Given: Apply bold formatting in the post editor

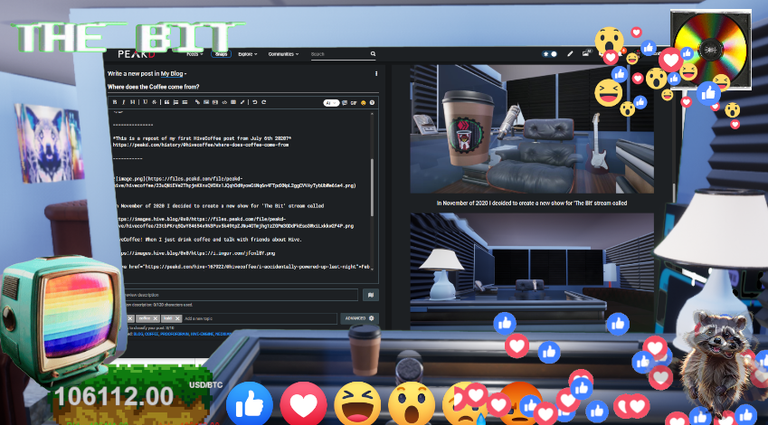Looking at the screenshot, I should pos(115,102).
